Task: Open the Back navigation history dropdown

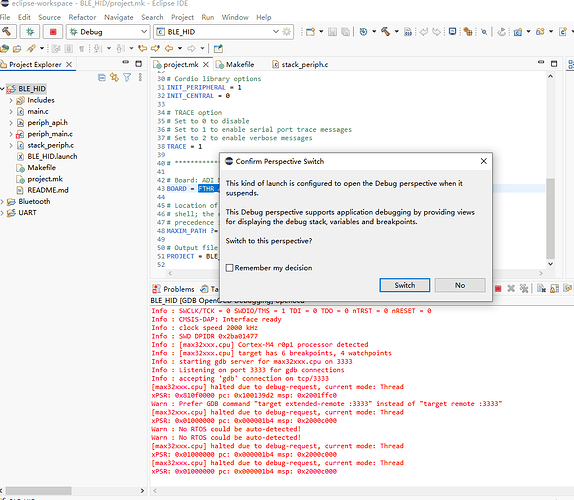Action: (180, 48)
